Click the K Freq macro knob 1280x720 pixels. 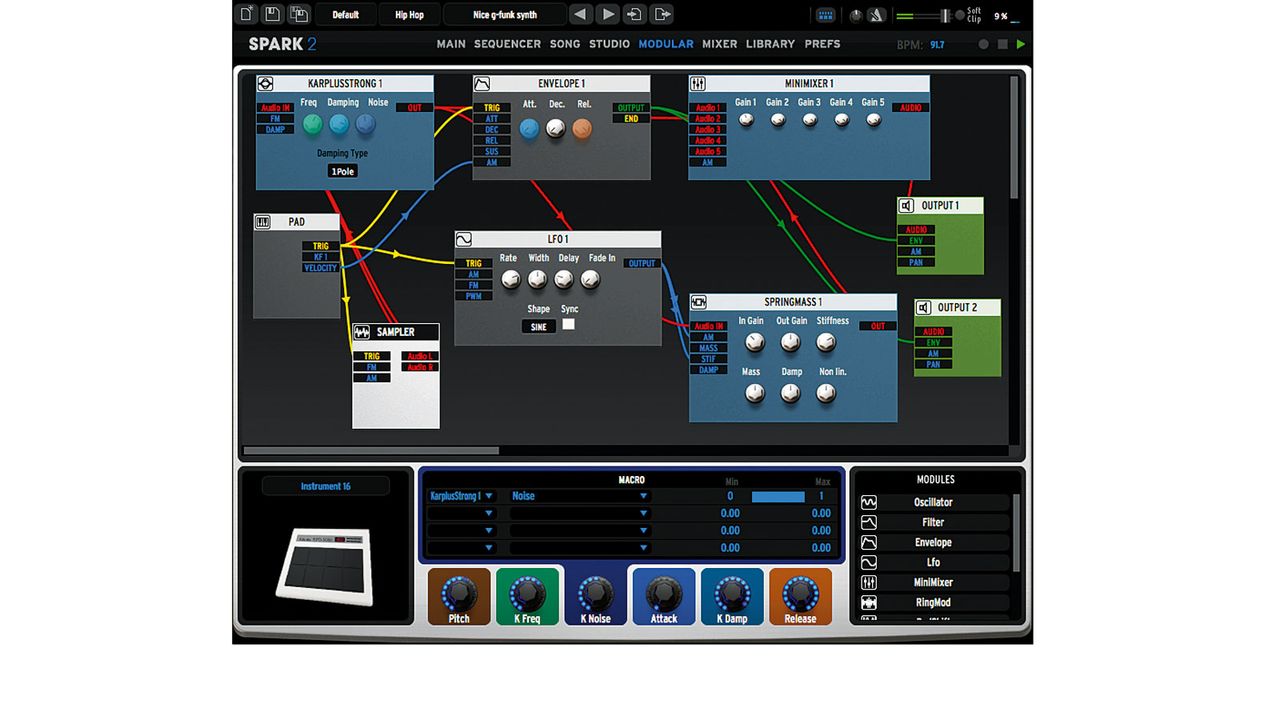click(x=527, y=594)
